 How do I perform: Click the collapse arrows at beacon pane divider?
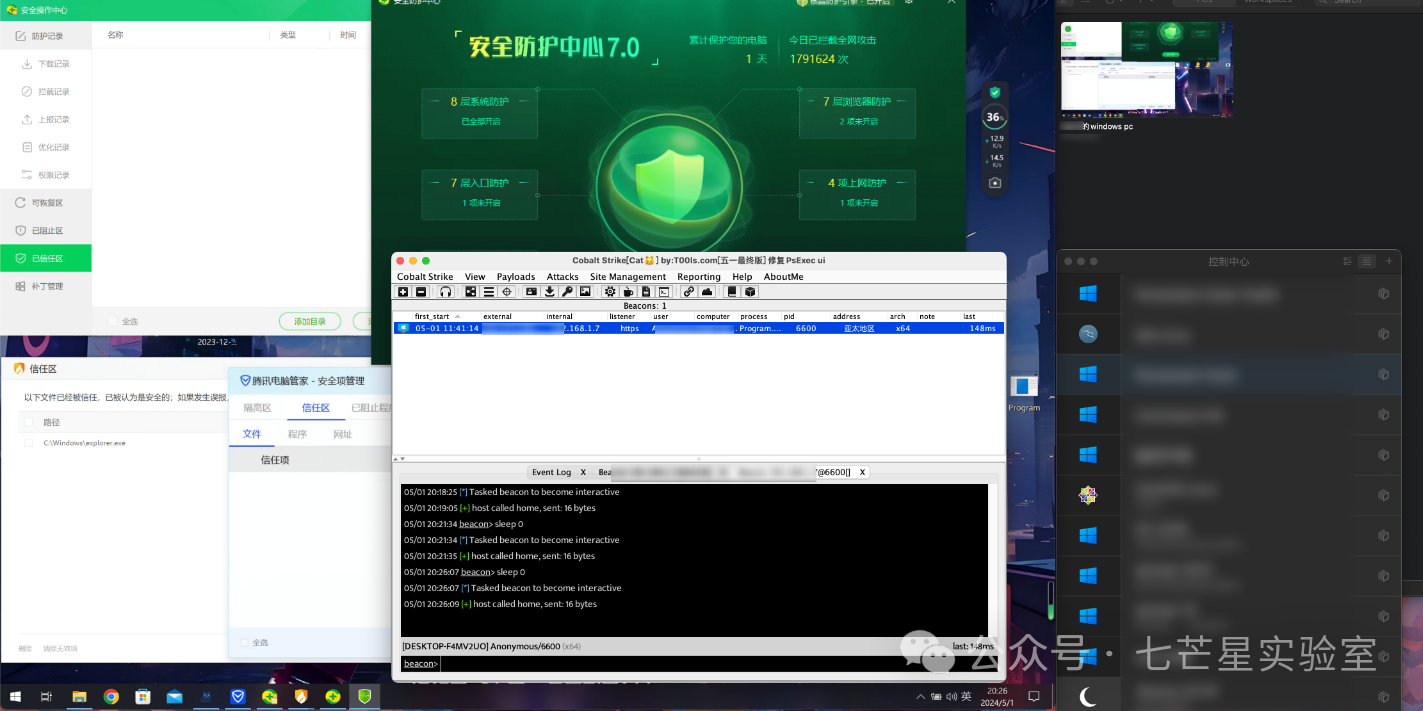tap(397, 459)
